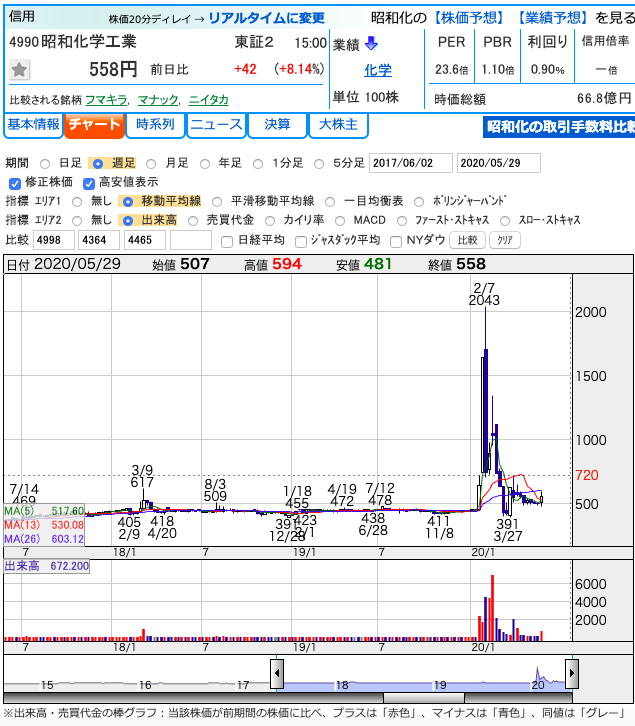Click リアルタイムに変更 link

click(x=267, y=19)
